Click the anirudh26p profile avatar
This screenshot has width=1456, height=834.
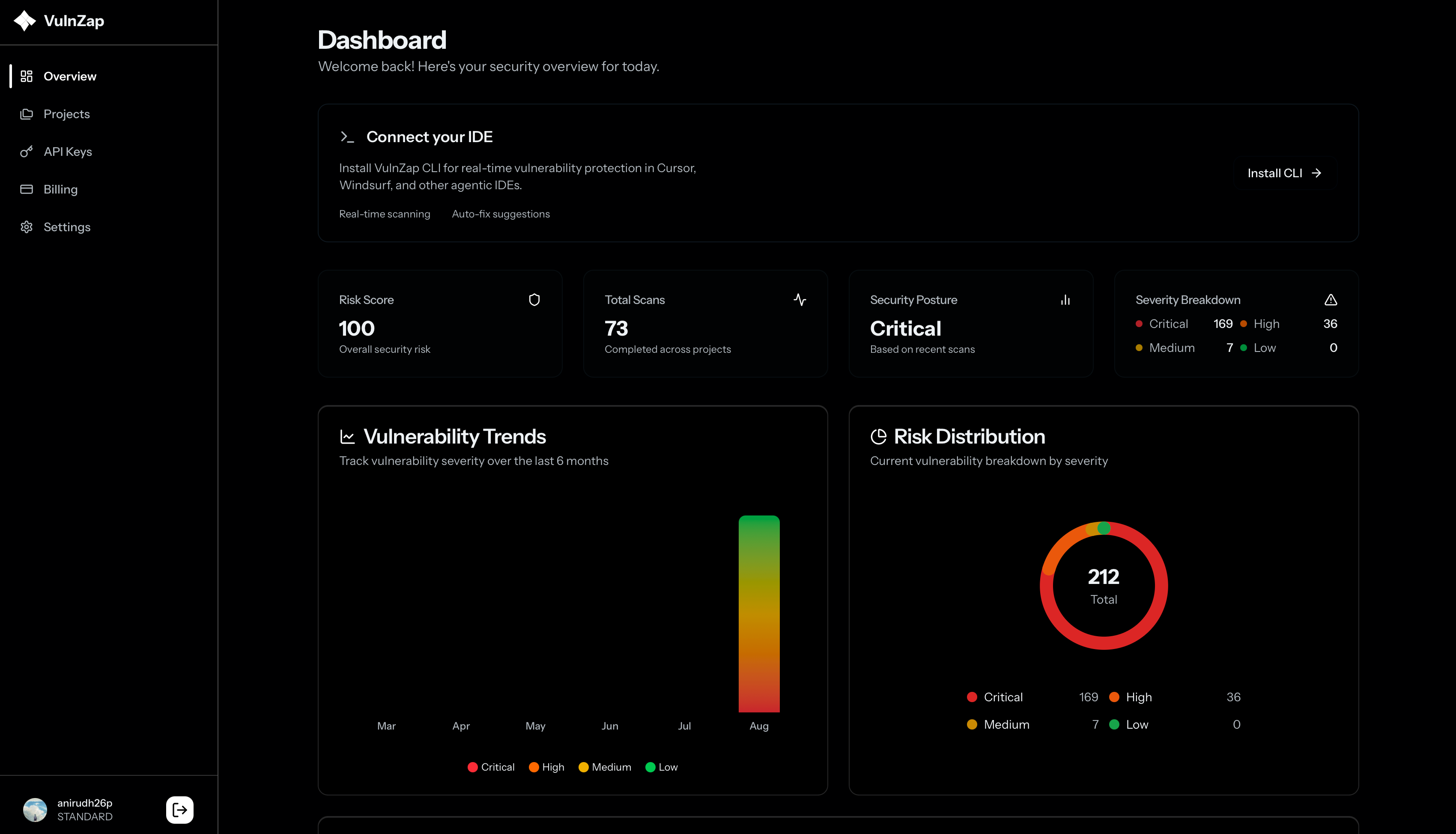(35, 809)
